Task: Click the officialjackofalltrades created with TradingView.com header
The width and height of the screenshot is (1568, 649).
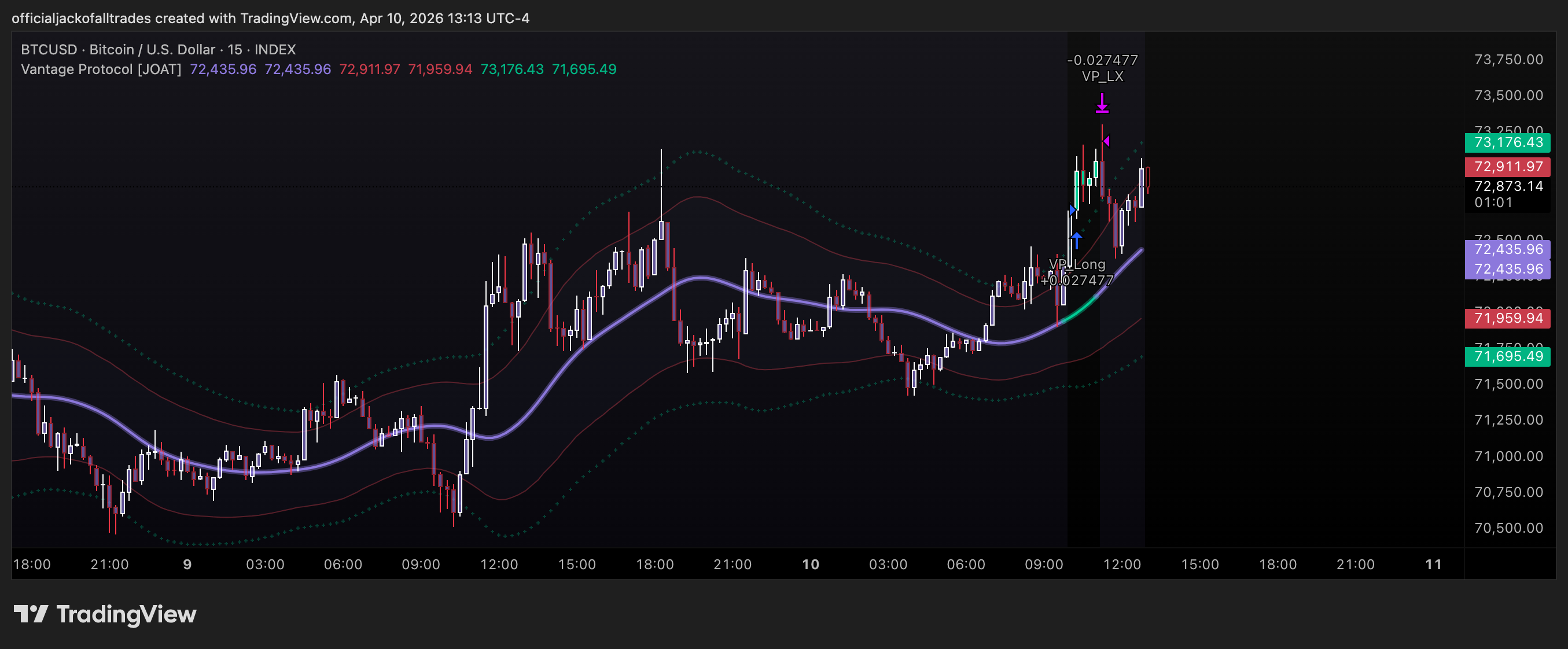Action: [271, 19]
